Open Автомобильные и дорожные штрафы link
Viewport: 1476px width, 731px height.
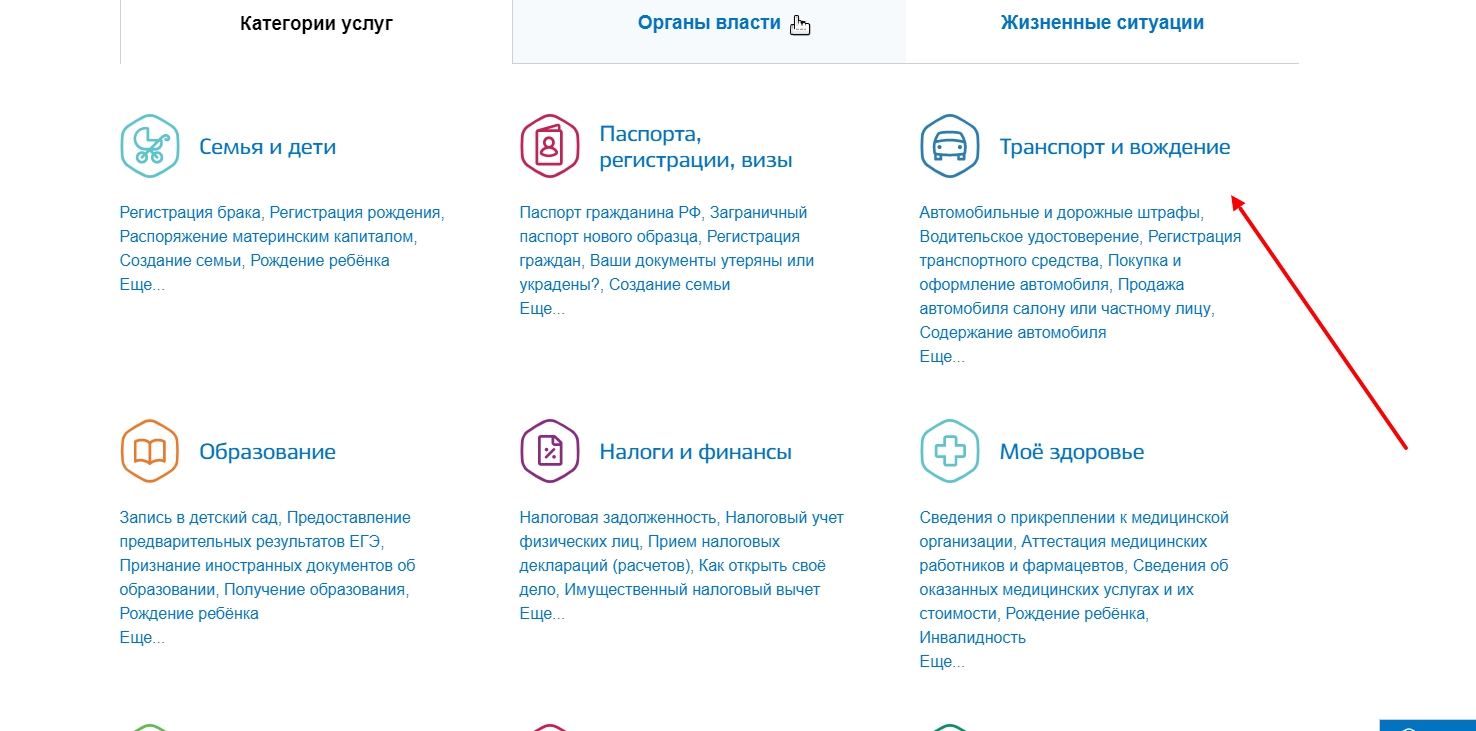point(1060,213)
